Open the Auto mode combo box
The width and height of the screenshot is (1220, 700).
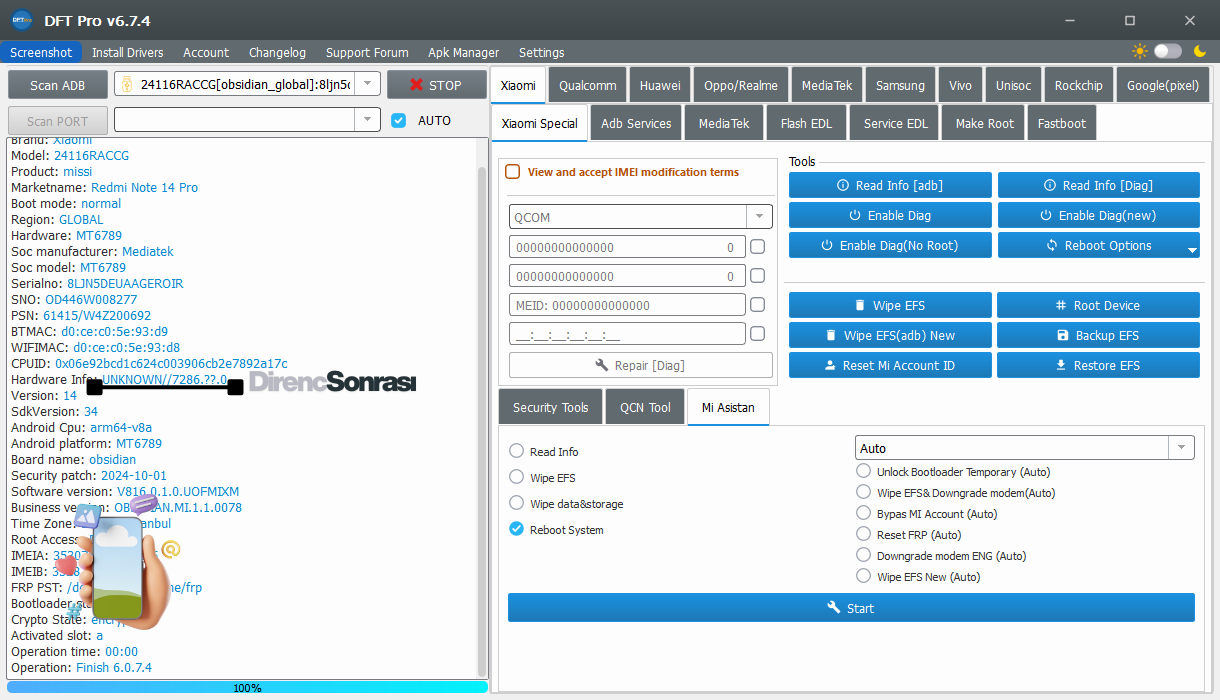[x=1181, y=448]
